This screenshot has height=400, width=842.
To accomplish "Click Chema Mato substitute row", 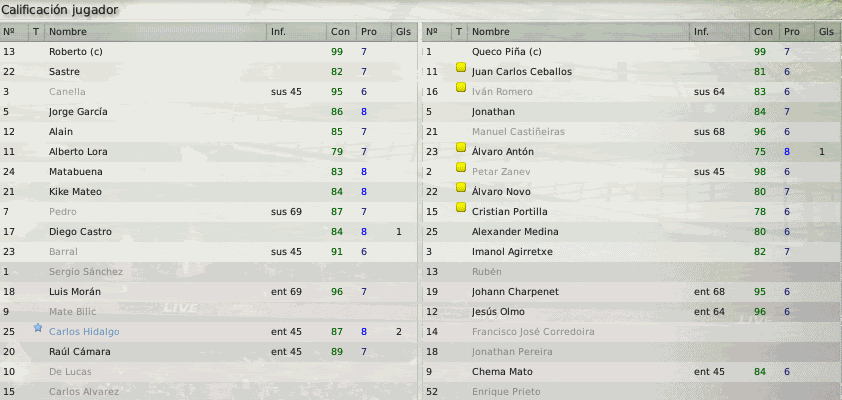I will tap(632, 372).
